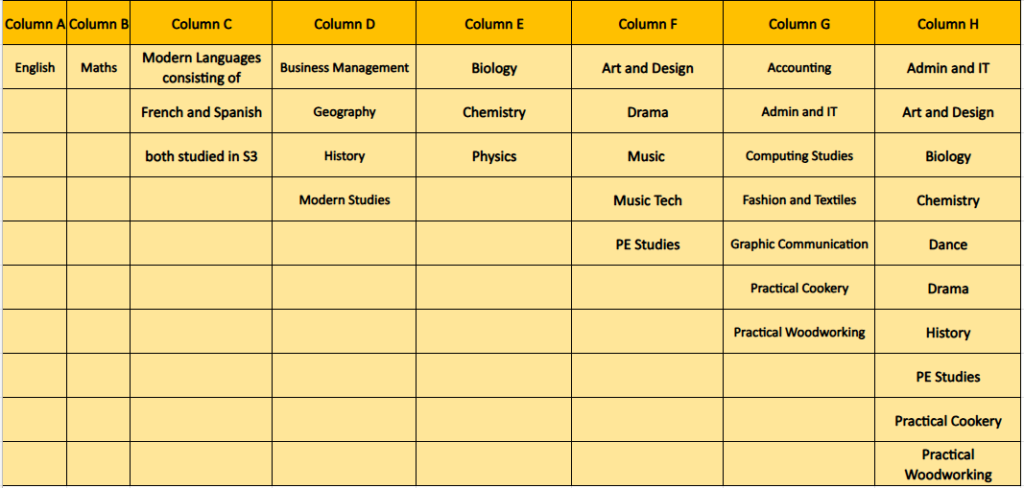The height and width of the screenshot is (488, 1024).
Task: Click the Accounting cell
Action: pyautogui.click(x=799, y=67)
